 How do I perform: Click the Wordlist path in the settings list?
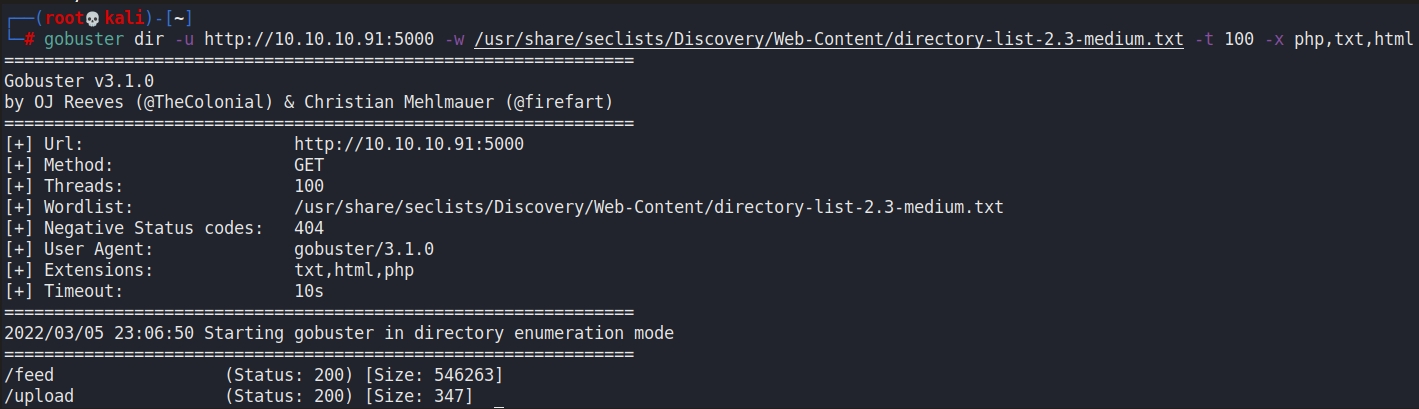tap(648, 207)
